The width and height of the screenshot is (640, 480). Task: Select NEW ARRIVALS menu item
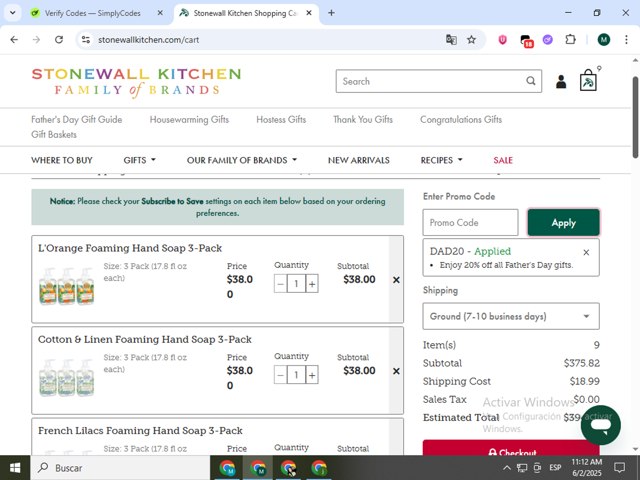pyautogui.click(x=358, y=160)
